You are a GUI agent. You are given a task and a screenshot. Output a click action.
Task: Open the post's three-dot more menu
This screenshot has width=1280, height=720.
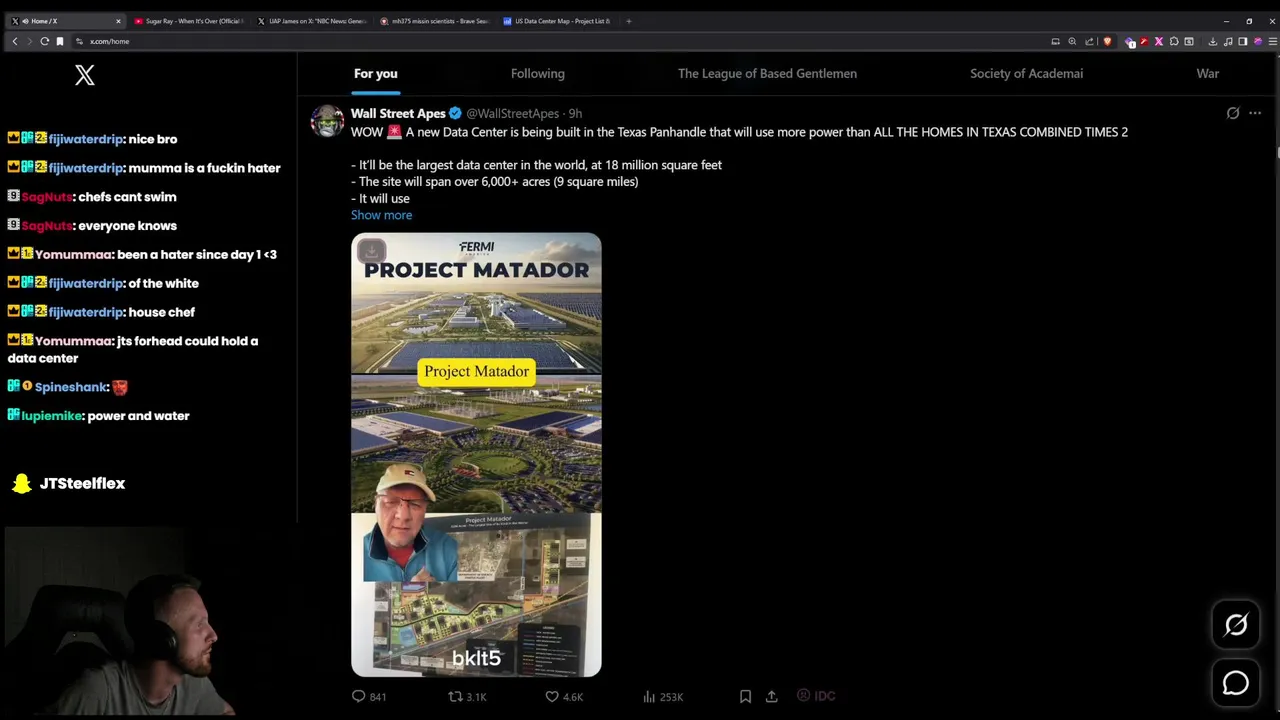point(1255,113)
